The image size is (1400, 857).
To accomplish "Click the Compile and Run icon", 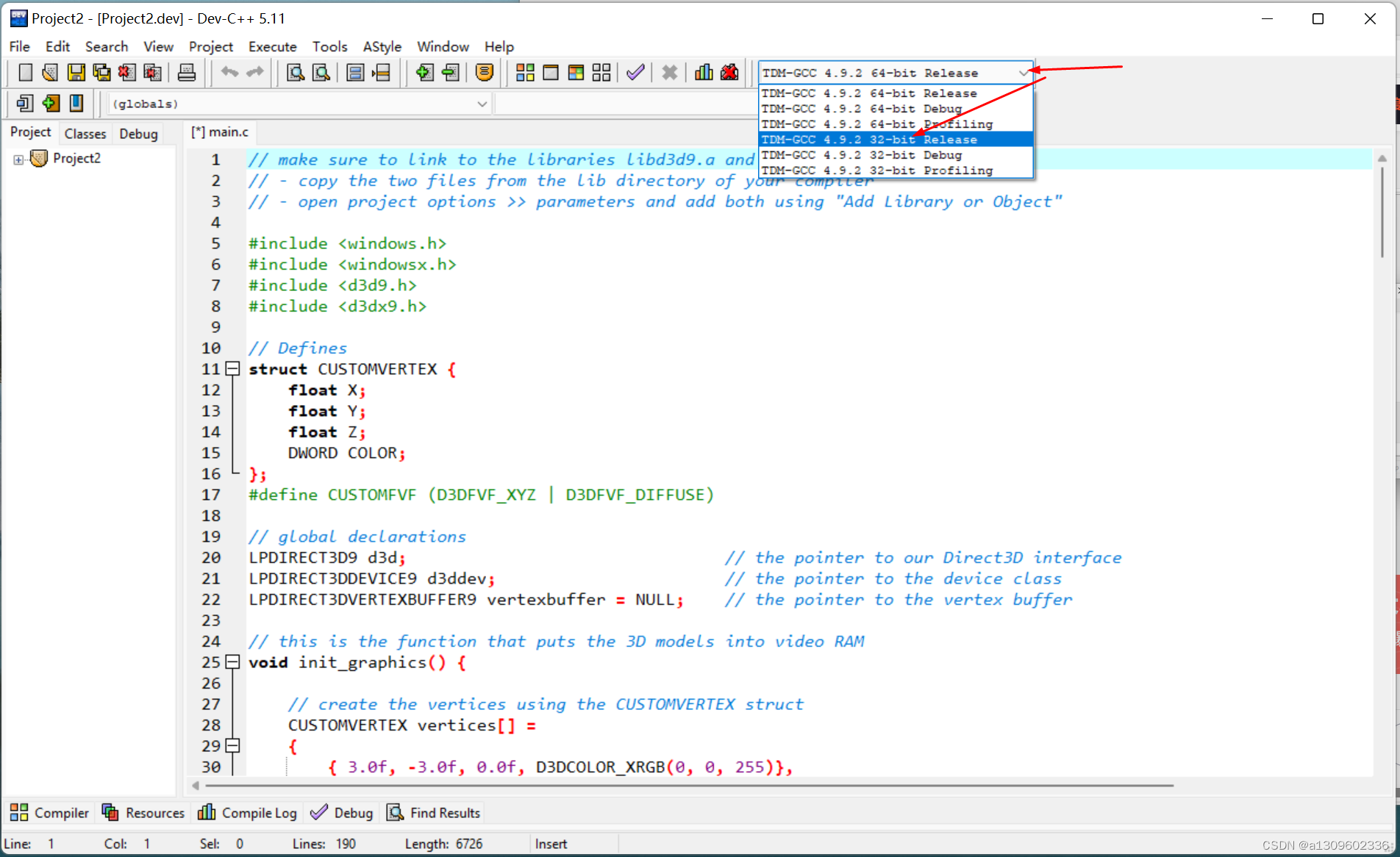I will click(576, 72).
